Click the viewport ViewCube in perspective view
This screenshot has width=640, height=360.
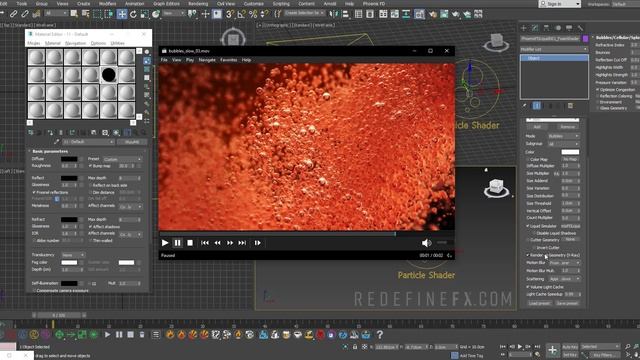(496, 189)
